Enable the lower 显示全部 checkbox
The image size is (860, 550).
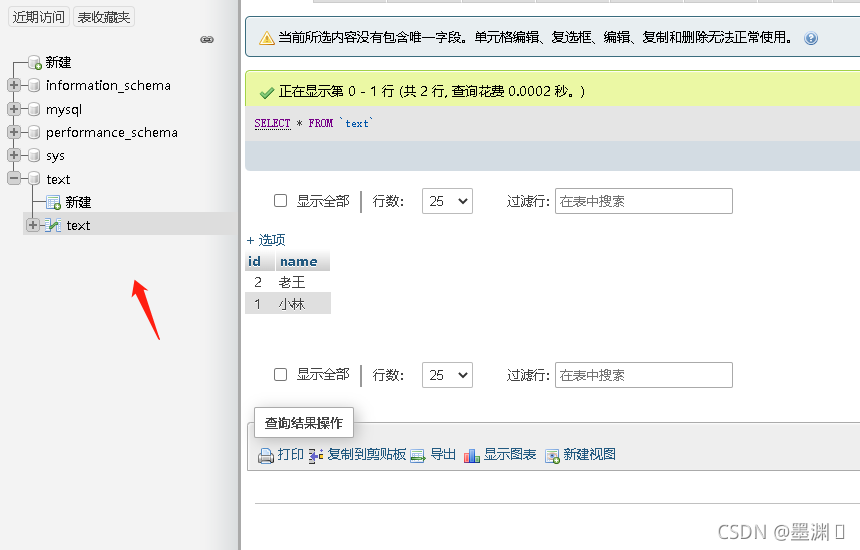coord(281,375)
